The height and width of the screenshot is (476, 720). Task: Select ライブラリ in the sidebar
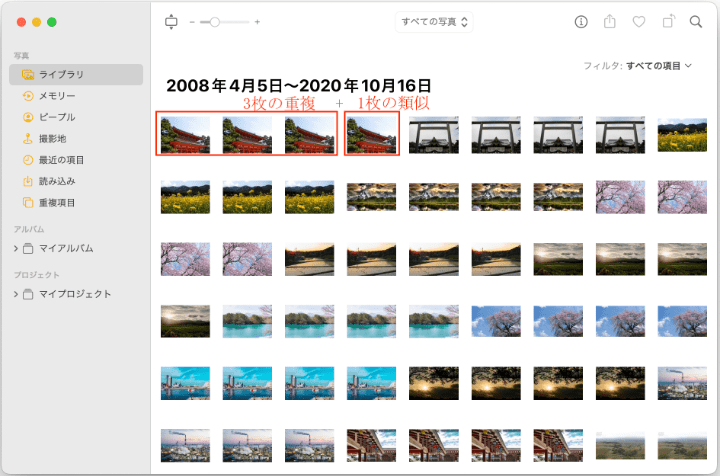[76, 74]
